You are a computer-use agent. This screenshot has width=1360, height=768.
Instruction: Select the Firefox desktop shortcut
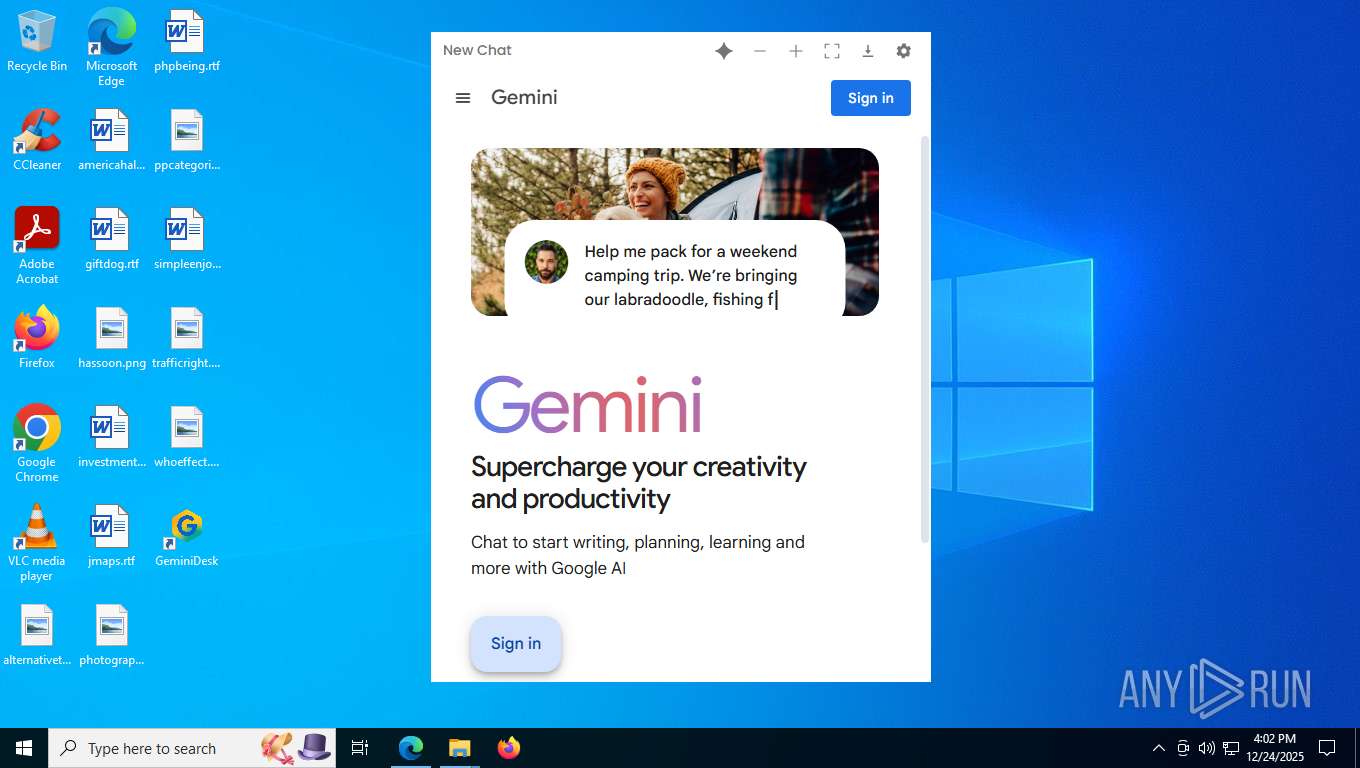point(37,338)
